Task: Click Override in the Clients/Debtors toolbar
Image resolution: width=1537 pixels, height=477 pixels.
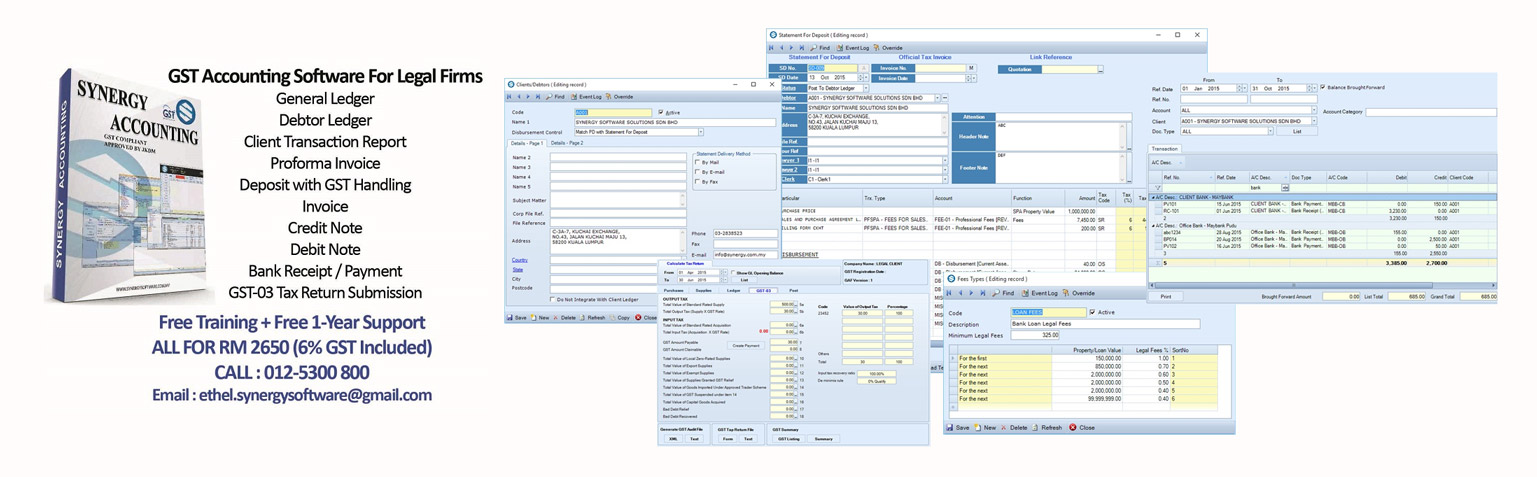Action: tap(621, 97)
